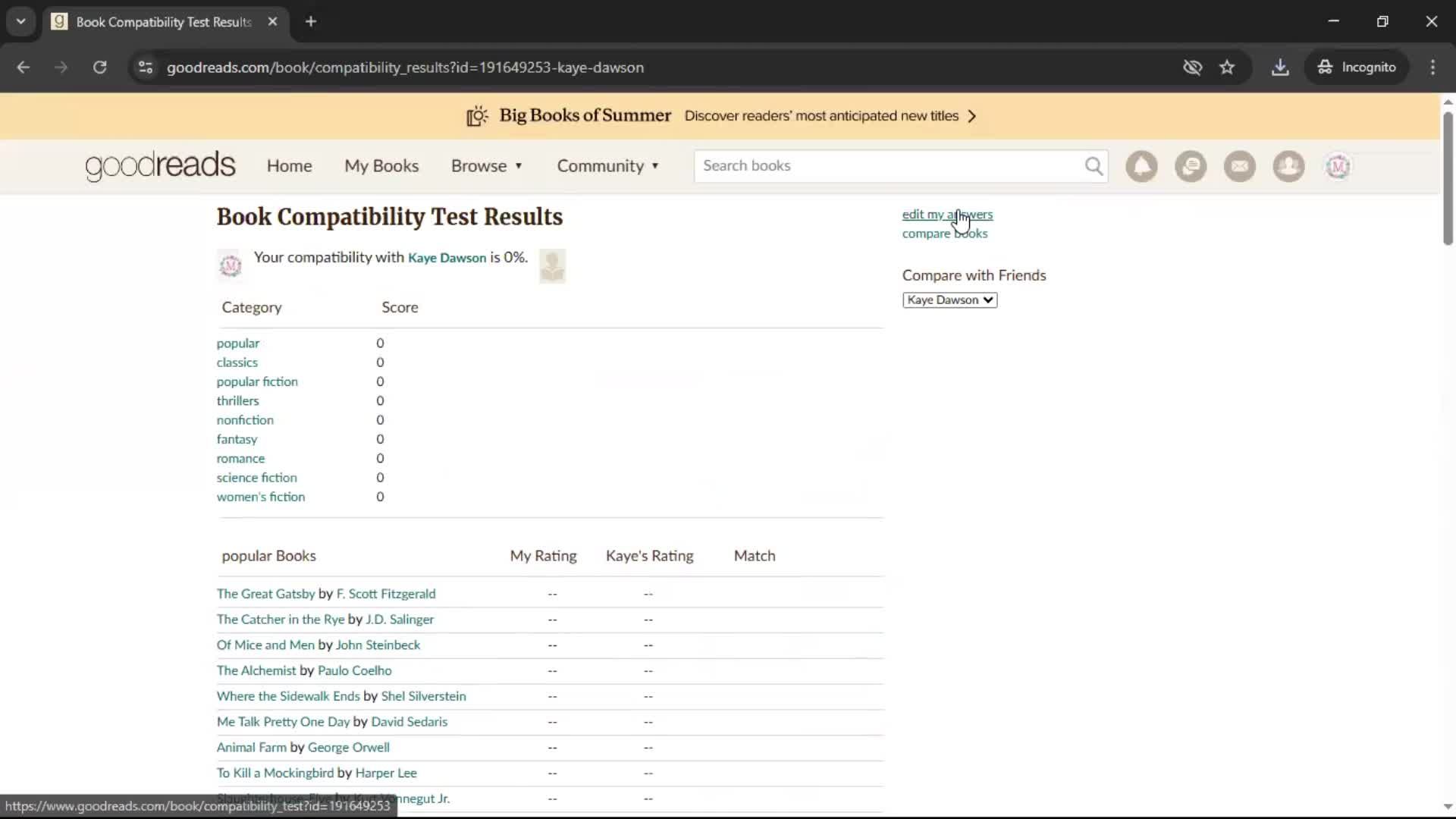Click the Incognito indicator button
This screenshot has width=1456, height=819.
[1357, 67]
